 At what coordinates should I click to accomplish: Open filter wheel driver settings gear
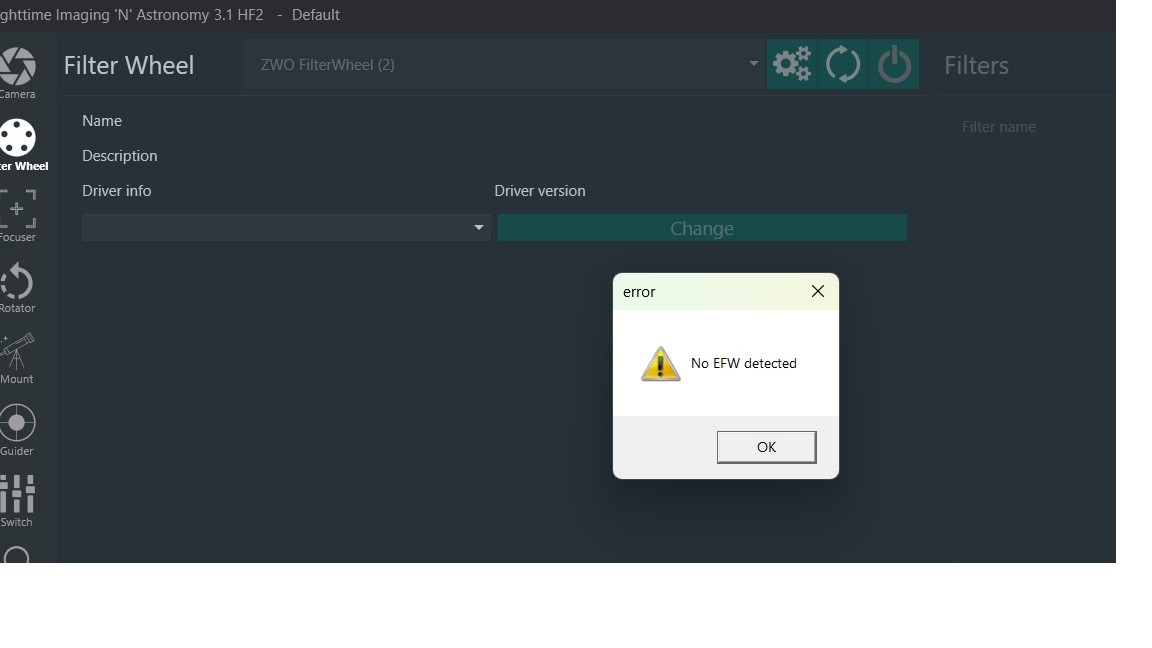coord(792,65)
